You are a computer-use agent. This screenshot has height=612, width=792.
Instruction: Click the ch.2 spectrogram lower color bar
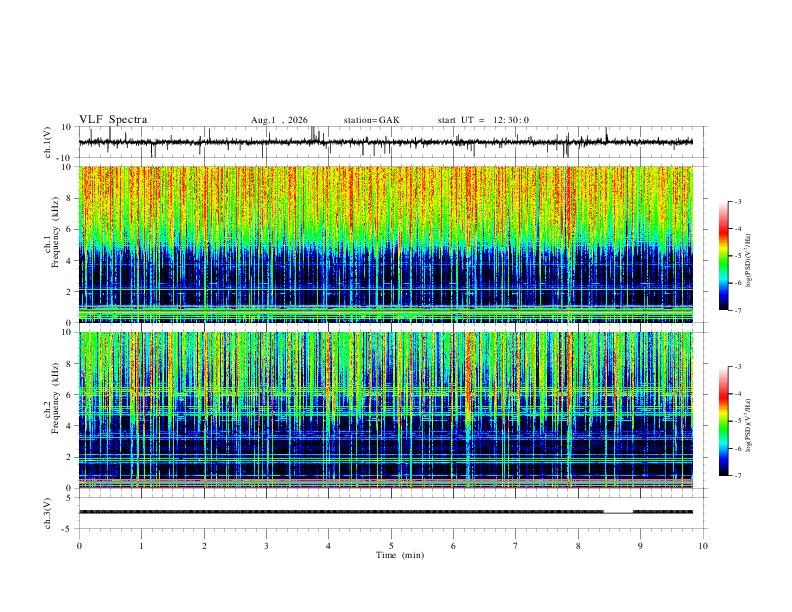724,421
